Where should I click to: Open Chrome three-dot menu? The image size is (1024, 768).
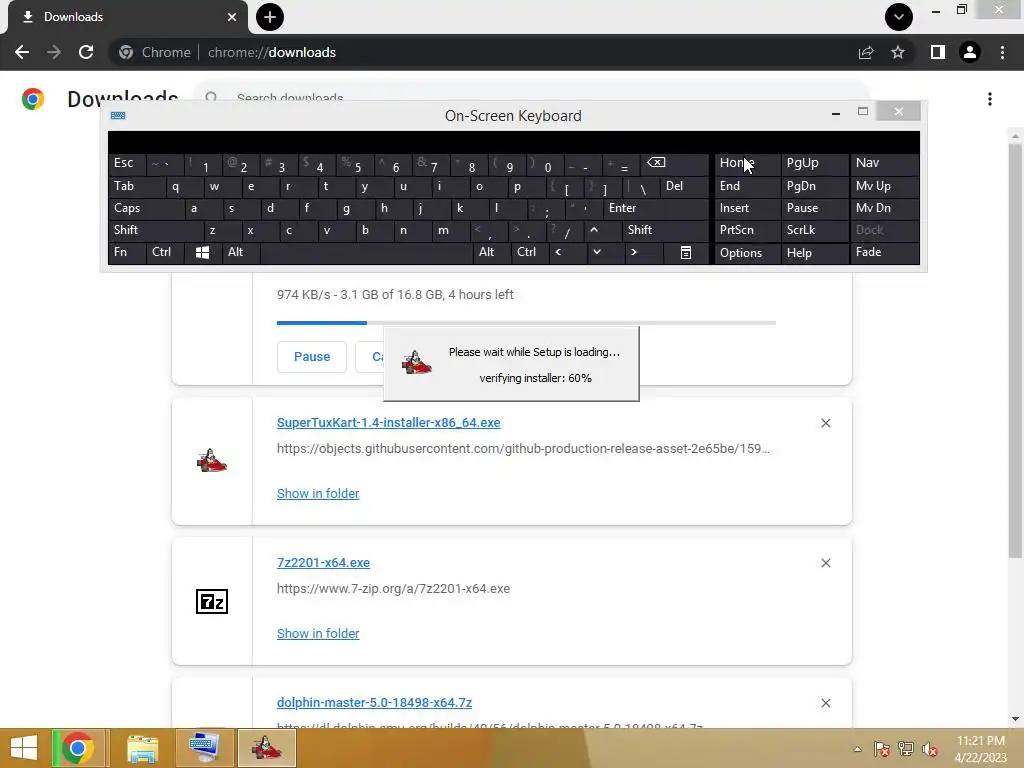(1002, 52)
